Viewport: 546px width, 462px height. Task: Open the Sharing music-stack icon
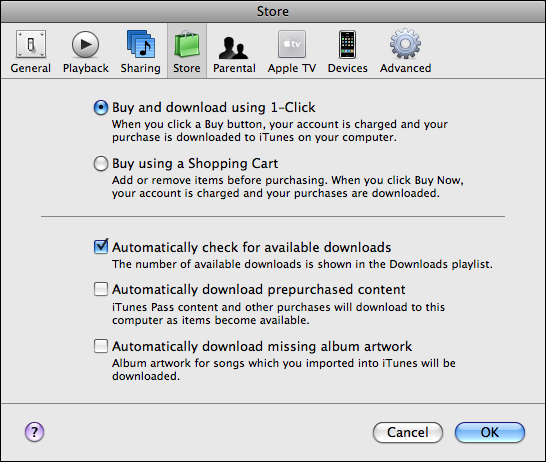point(141,44)
